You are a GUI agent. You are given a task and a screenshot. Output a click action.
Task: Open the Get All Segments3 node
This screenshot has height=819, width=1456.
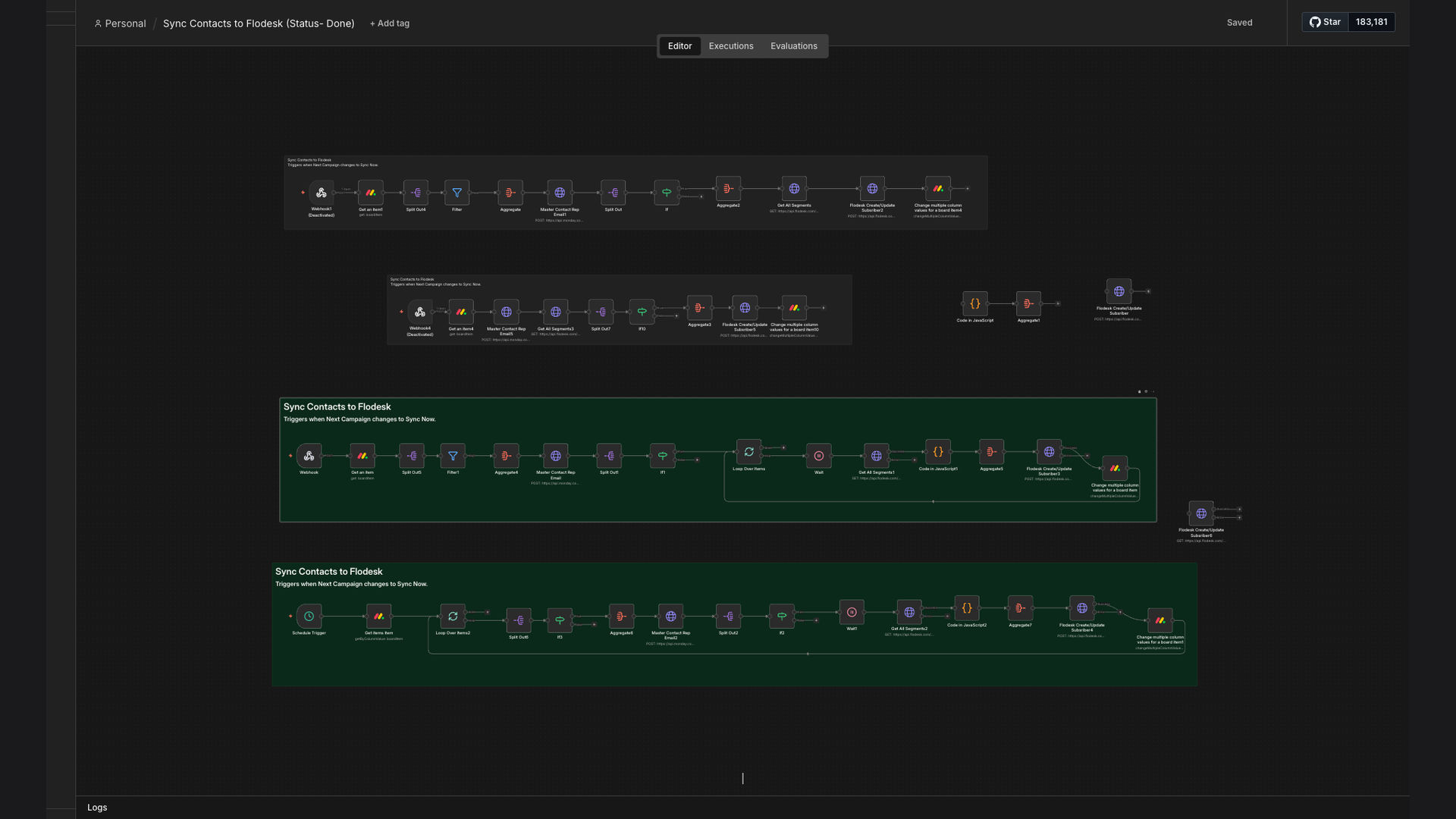click(556, 312)
